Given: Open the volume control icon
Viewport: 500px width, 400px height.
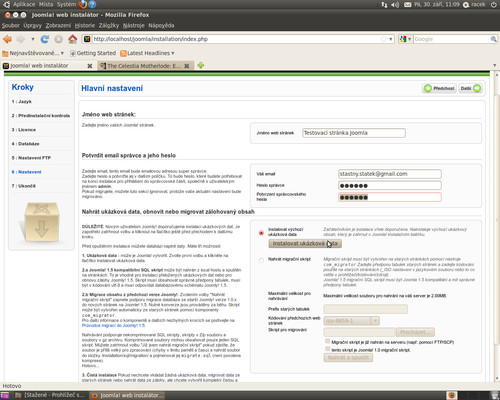Looking at the screenshot, I should (x=395, y=5).
